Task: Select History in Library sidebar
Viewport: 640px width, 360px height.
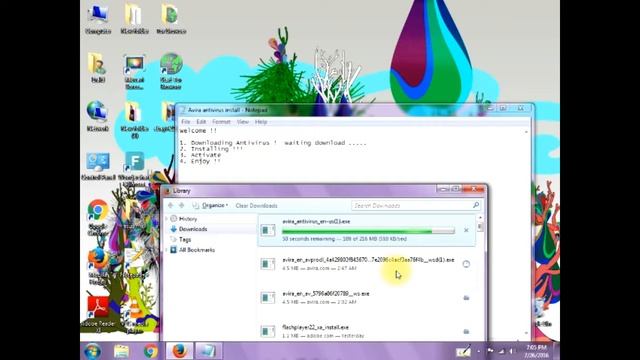Action: click(188, 219)
